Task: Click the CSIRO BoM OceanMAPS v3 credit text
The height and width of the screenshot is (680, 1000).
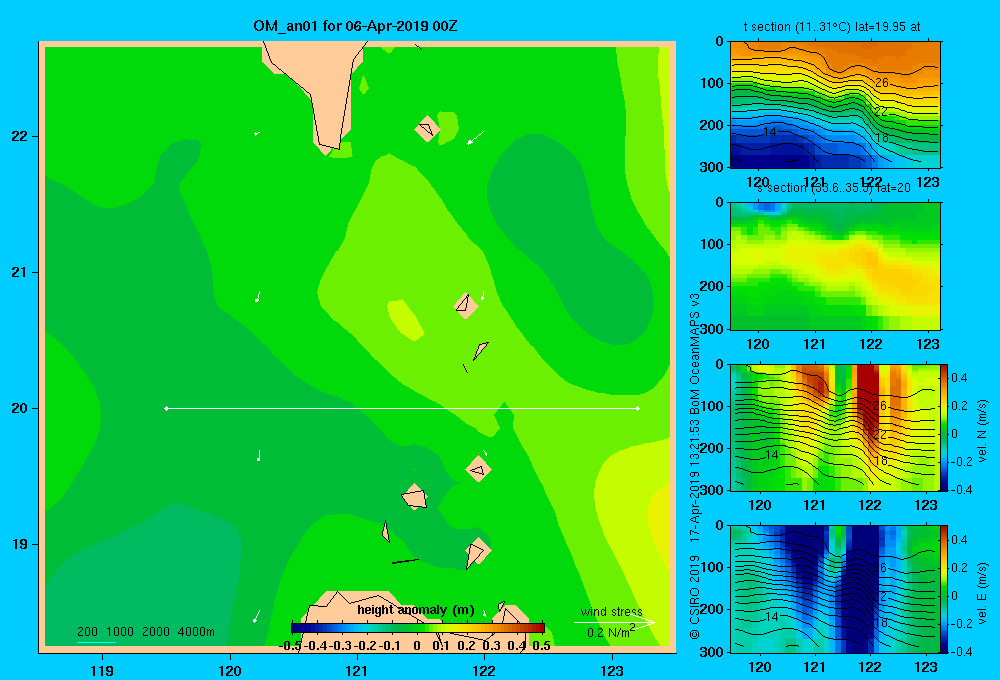Action: coord(695,466)
